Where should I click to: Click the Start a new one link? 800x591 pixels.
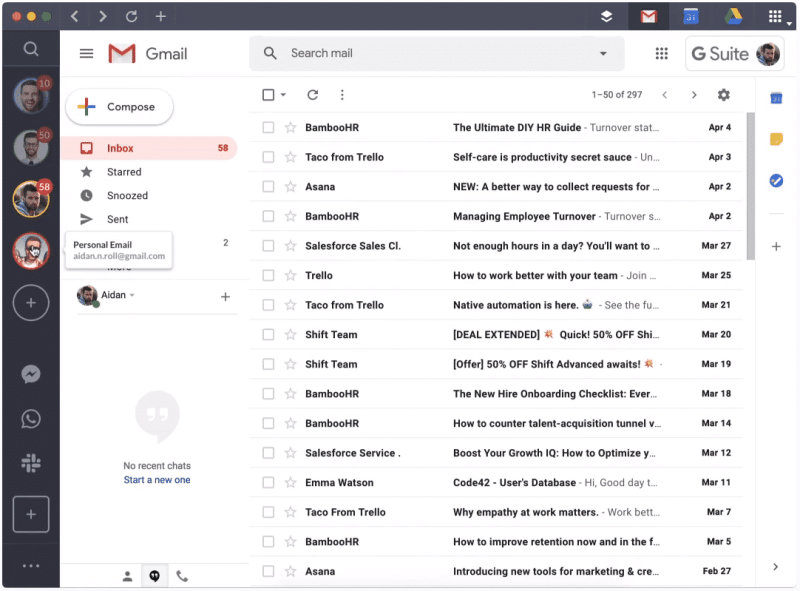point(156,479)
